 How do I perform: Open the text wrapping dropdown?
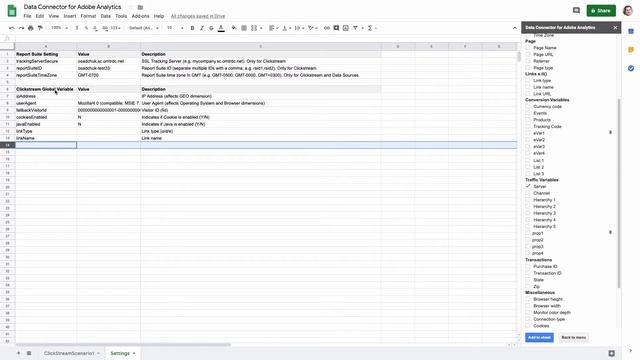tap(300, 28)
